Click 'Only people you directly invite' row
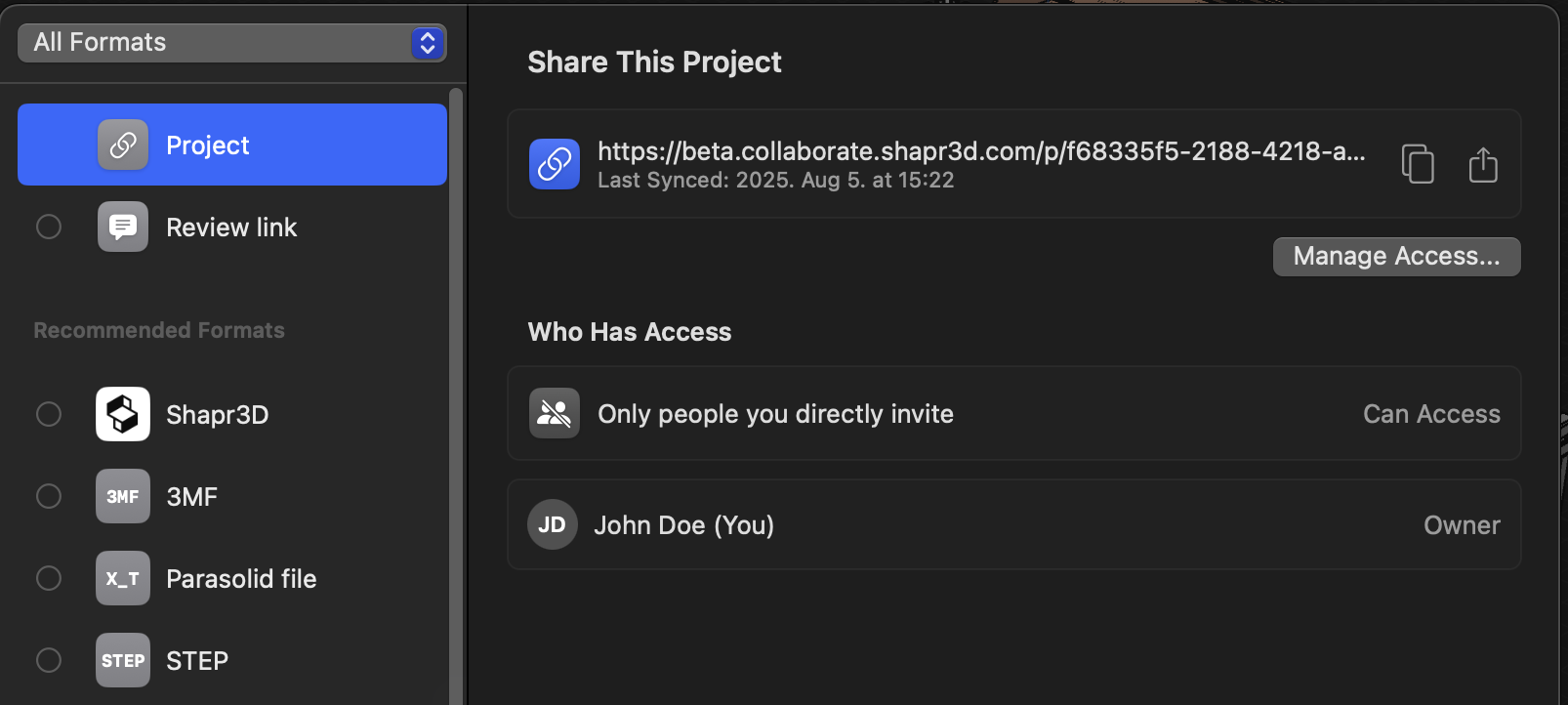The image size is (1568, 705). [x=1014, y=413]
